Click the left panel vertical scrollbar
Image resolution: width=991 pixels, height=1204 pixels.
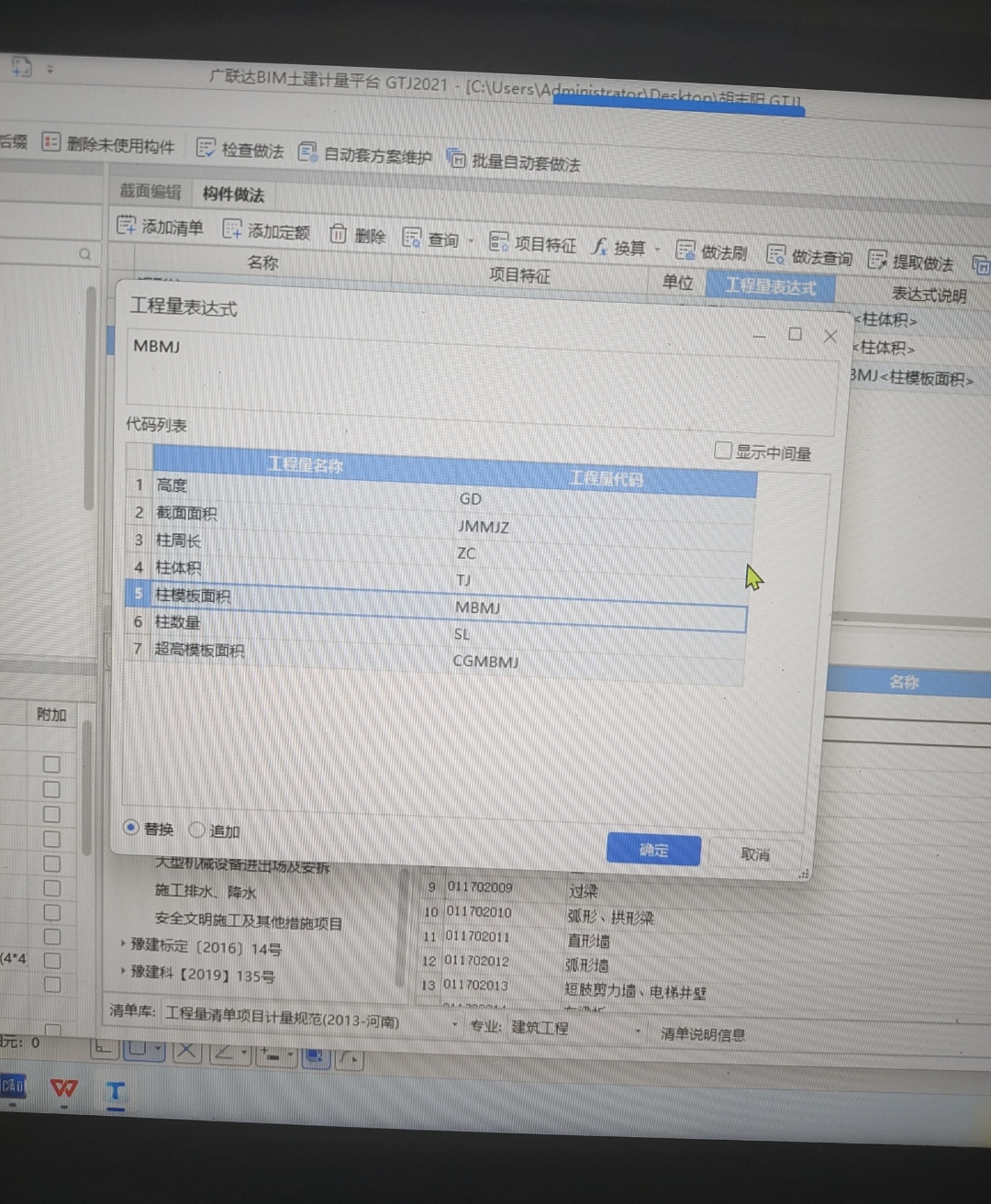click(x=90, y=396)
